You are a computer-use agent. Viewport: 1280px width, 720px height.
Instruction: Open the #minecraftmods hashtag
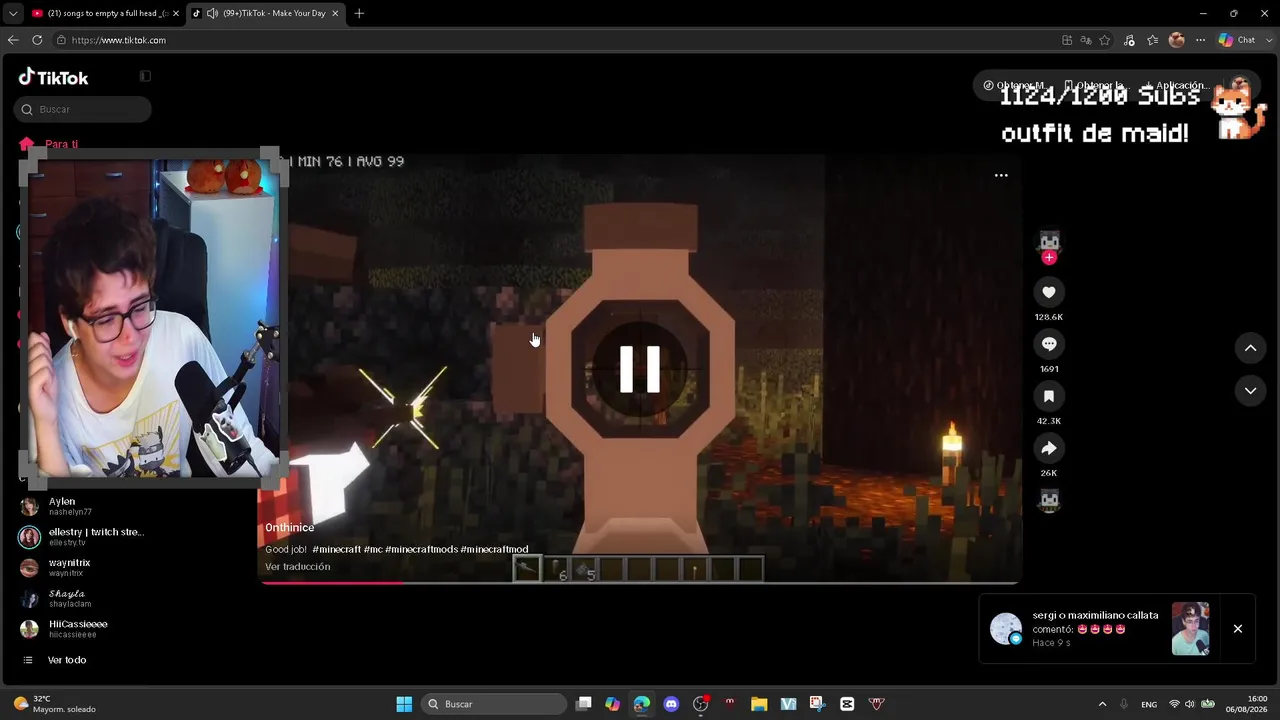[x=421, y=549]
